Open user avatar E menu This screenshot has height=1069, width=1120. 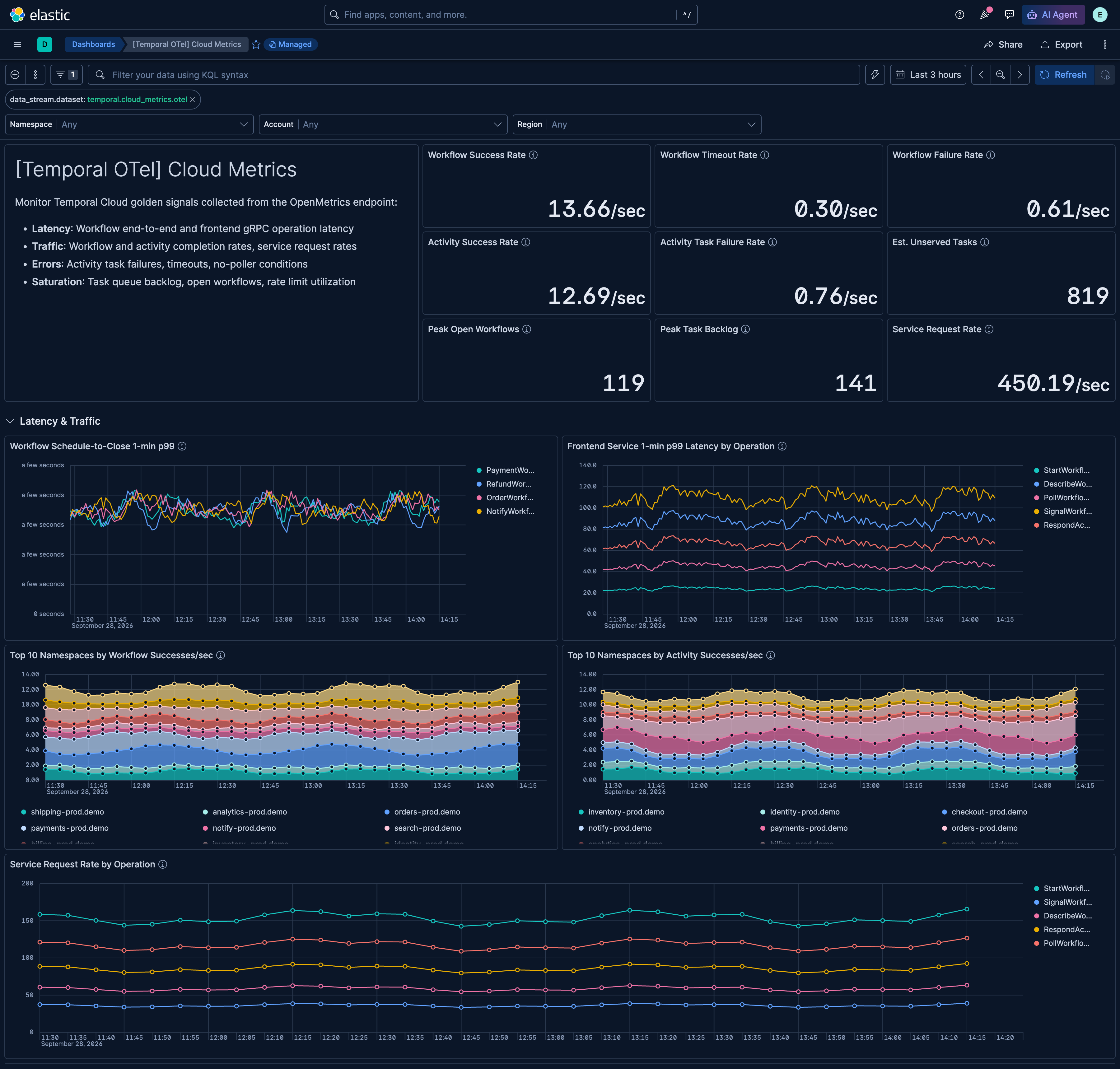click(1099, 15)
